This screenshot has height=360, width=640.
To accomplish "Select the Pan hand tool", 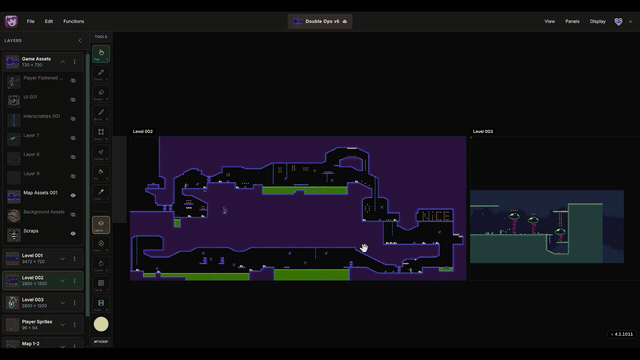I will [x=101, y=54].
